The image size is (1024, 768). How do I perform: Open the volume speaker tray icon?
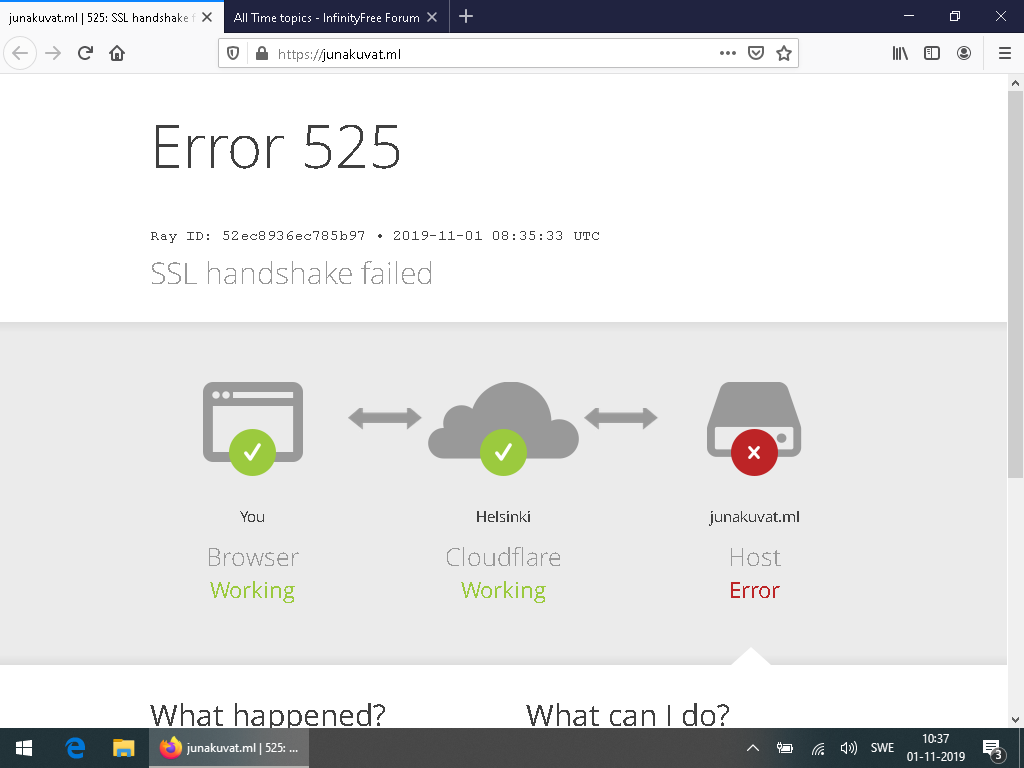[x=849, y=748]
